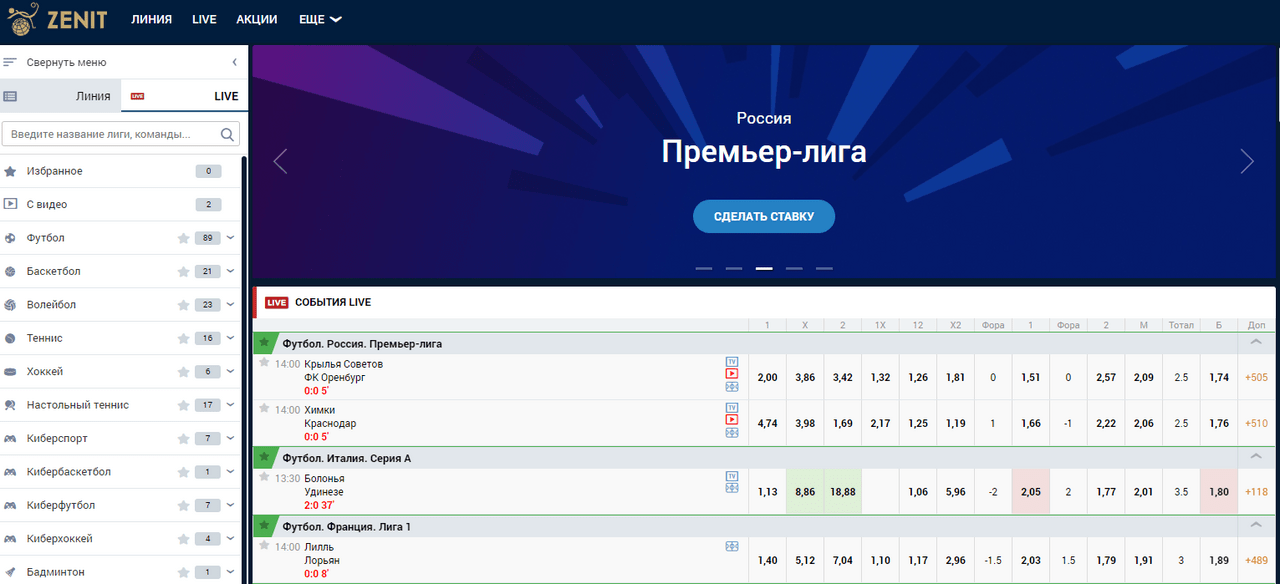Toggle the favorite star for Теннис in the sidebar
This screenshot has width=1280, height=584.
pyautogui.click(x=183, y=338)
